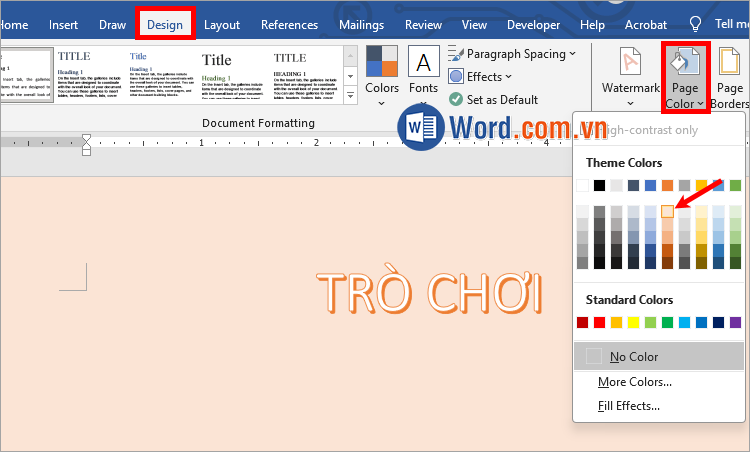Open the Watermark menu
Viewport: 750px width, 452px height.
click(630, 77)
